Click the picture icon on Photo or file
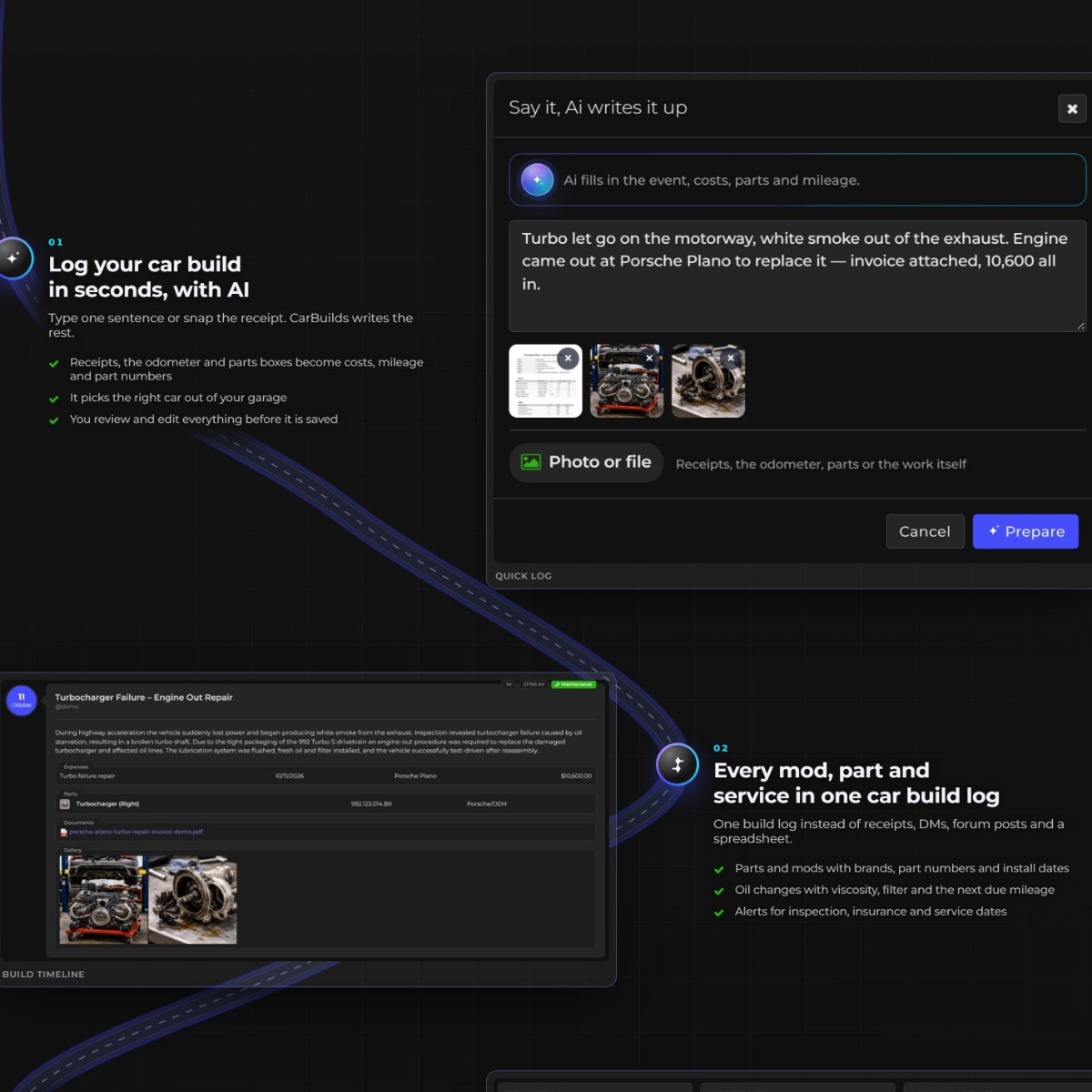The image size is (1092, 1092). 531,462
